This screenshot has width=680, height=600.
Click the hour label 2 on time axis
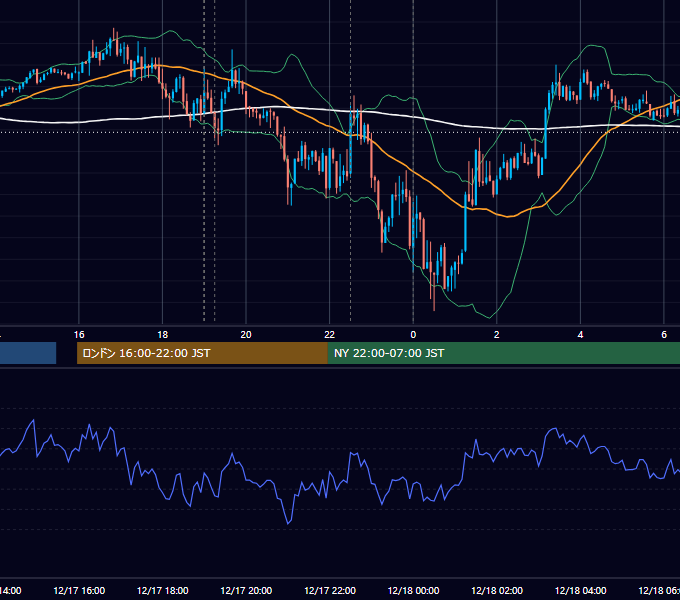tap(497, 335)
